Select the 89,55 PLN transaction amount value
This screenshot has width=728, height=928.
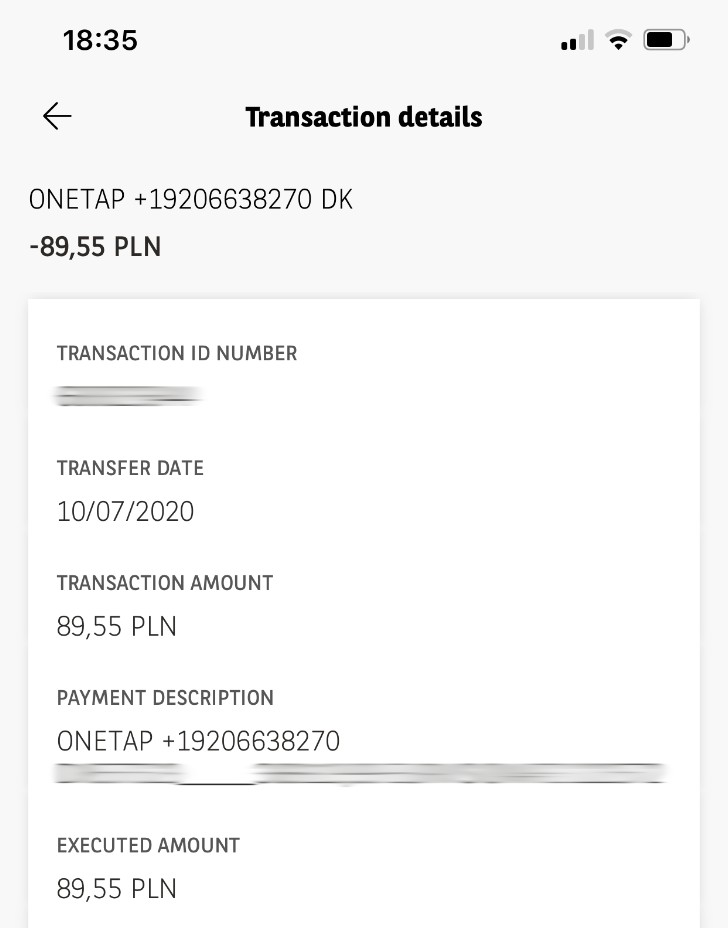coord(117,627)
